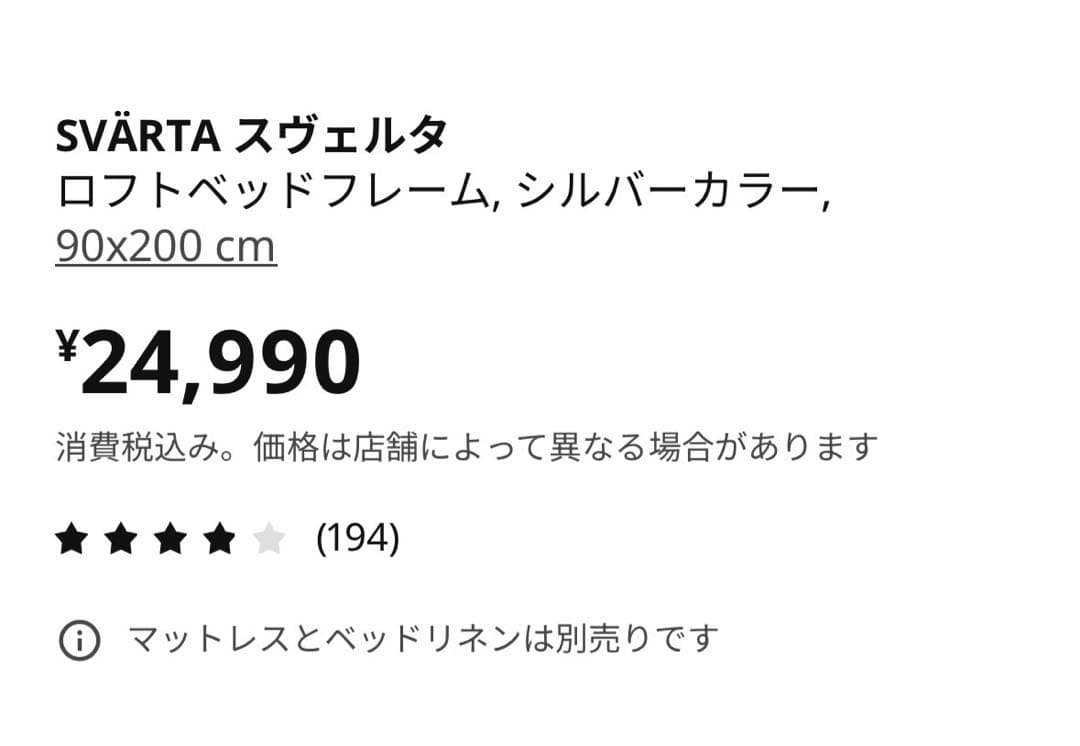
Task: Click the fifth gray star
Action: pyautogui.click(x=269, y=540)
